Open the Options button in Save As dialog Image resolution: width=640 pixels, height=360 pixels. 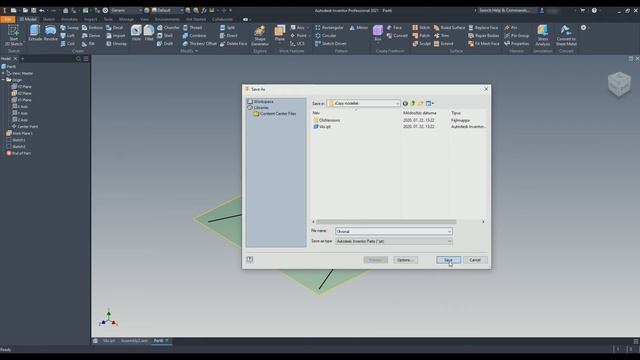pos(405,260)
